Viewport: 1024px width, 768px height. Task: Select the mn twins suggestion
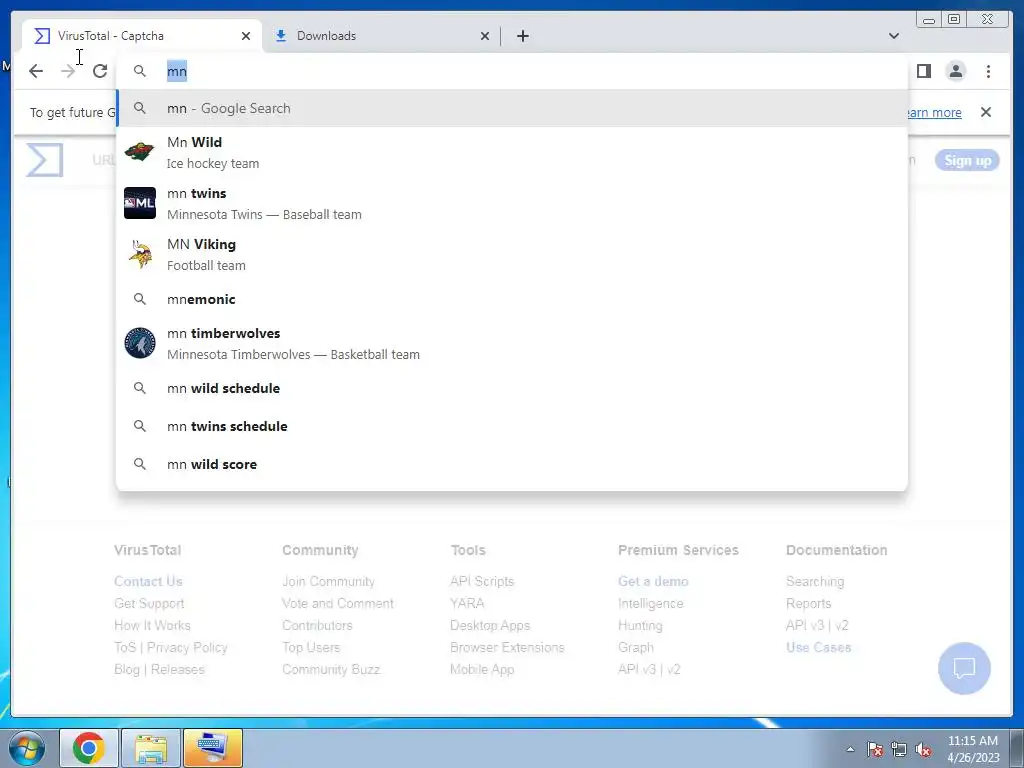pyautogui.click(x=511, y=203)
